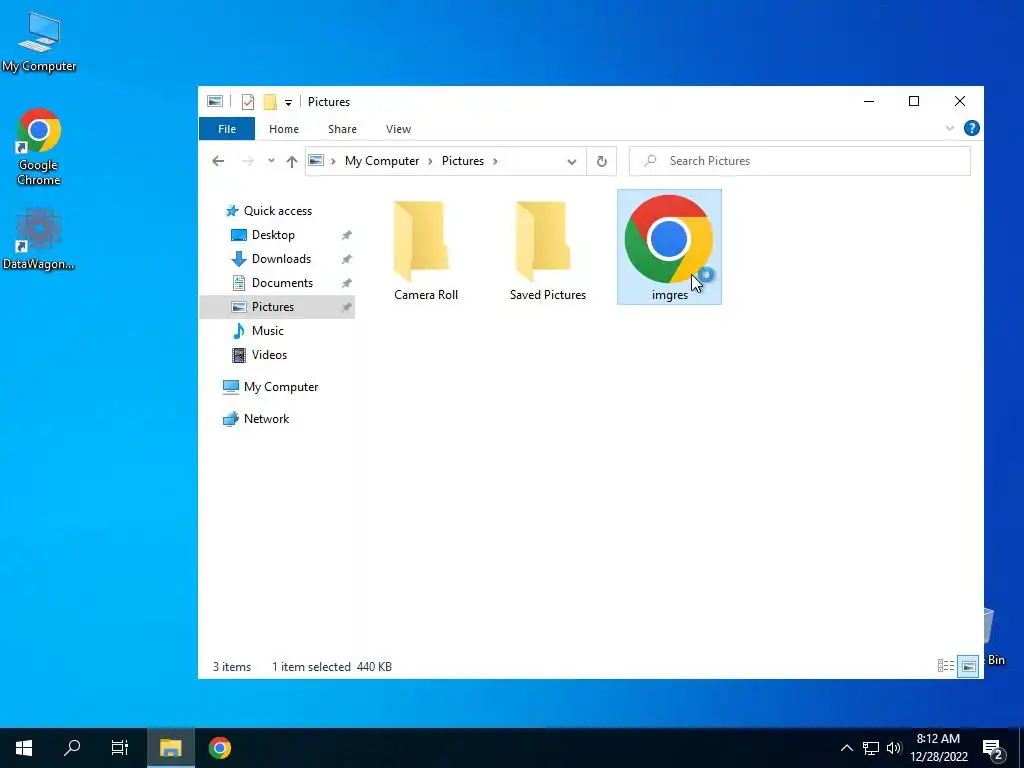
Task: Minimize the Pictures window
Action: click(869, 101)
